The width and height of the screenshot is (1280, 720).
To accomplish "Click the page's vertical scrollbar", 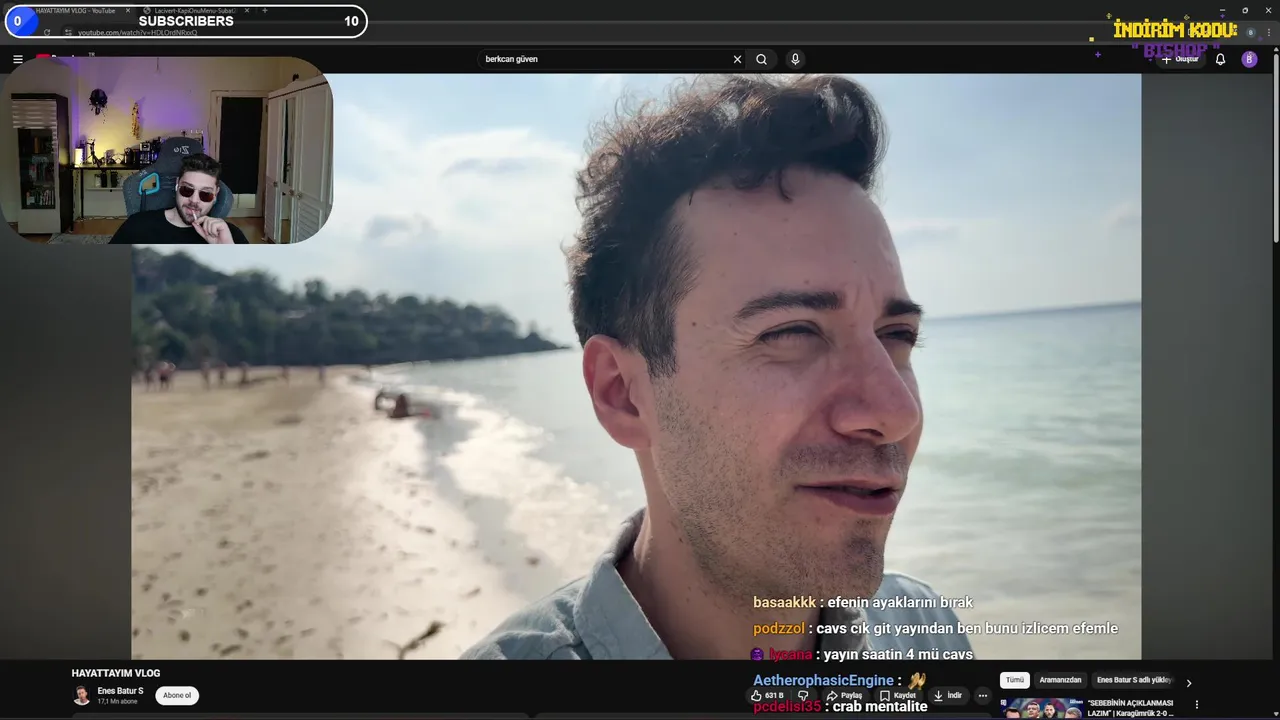I will (1275, 150).
